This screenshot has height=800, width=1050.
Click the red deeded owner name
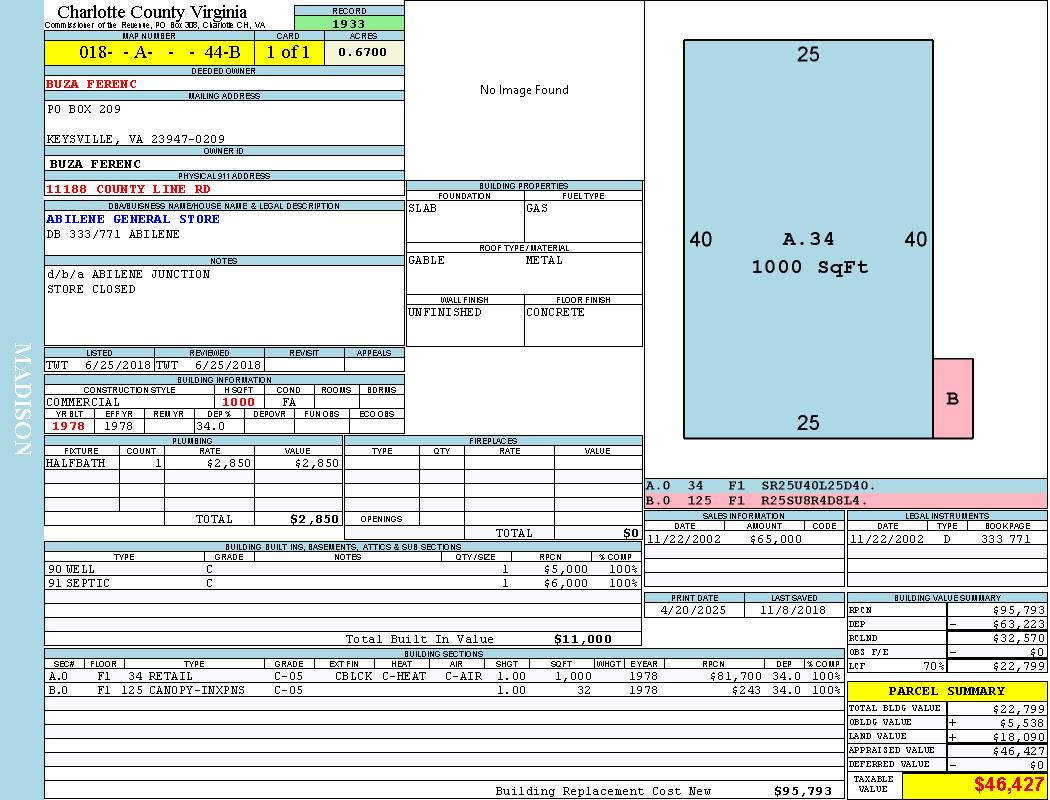pyautogui.click(x=92, y=84)
